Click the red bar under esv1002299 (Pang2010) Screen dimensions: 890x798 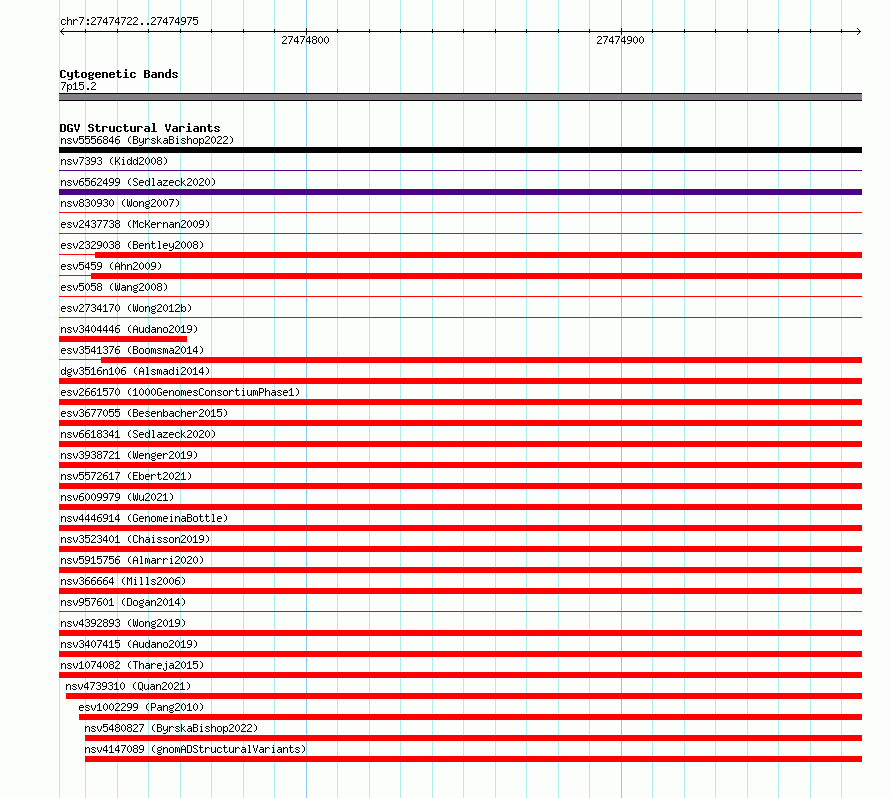coord(471,717)
